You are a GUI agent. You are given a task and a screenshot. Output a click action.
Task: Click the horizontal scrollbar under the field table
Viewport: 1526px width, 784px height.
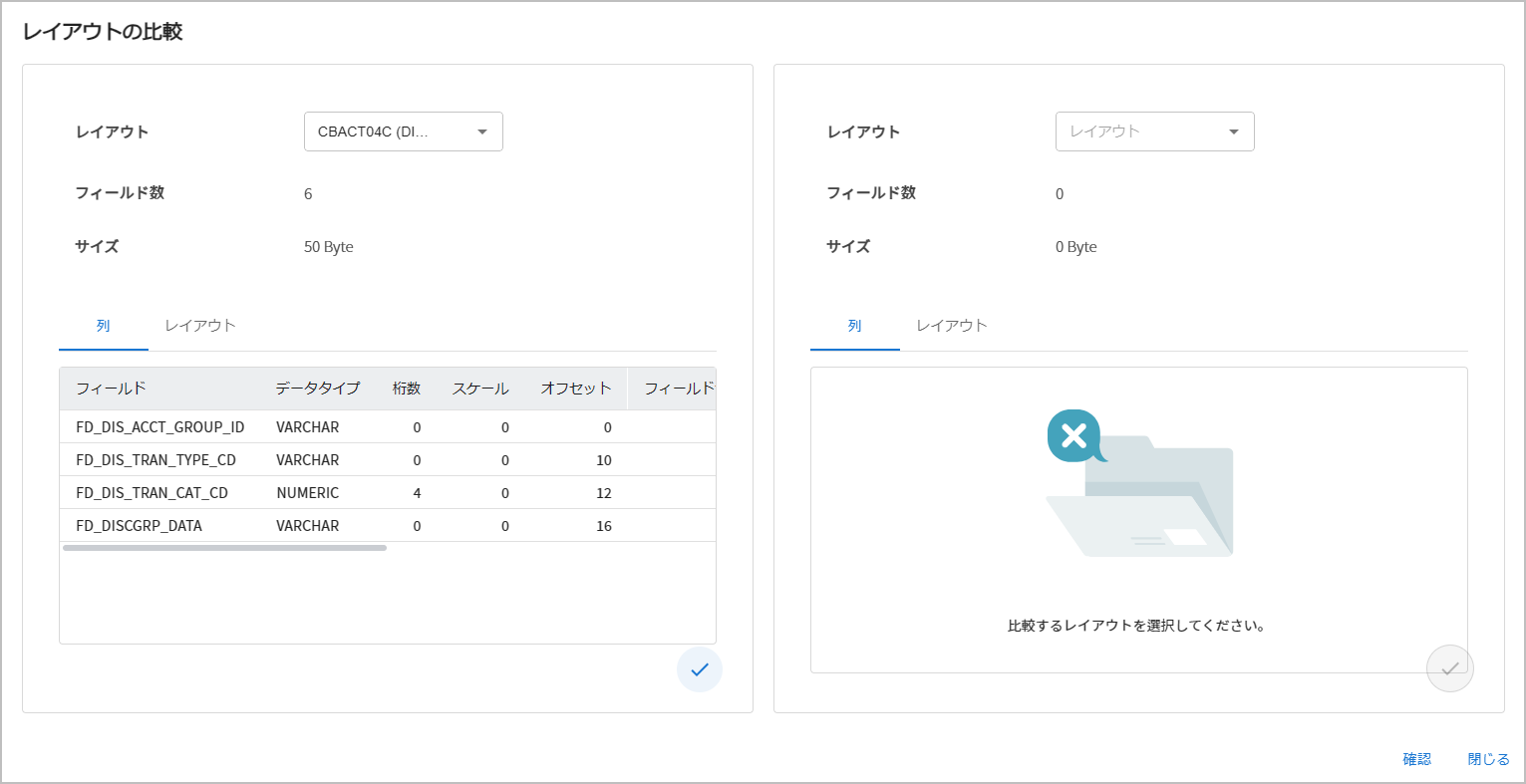point(224,548)
